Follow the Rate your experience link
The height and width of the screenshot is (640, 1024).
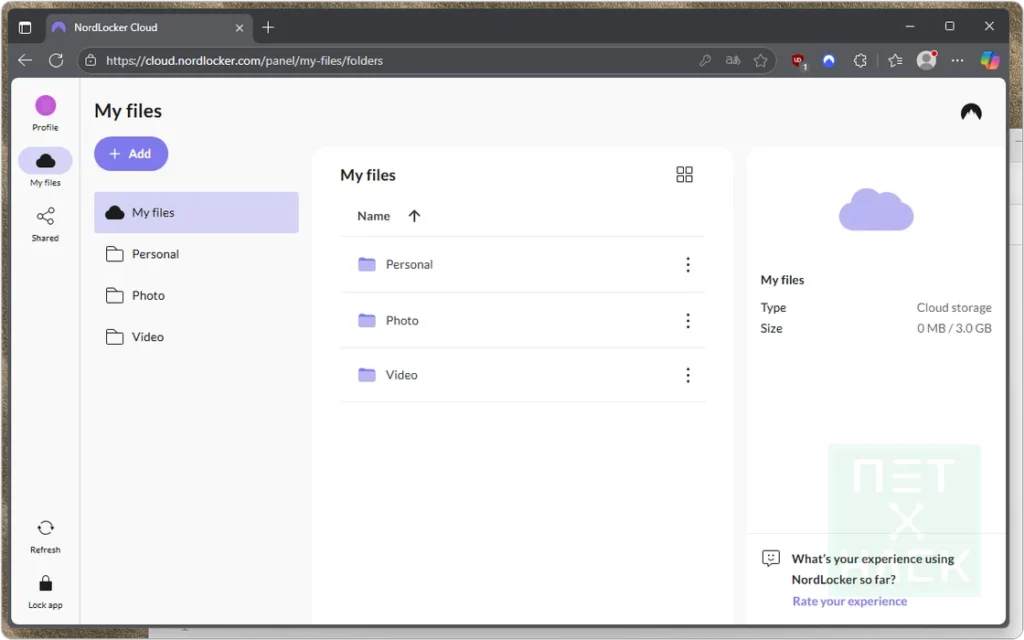point(849,601)
